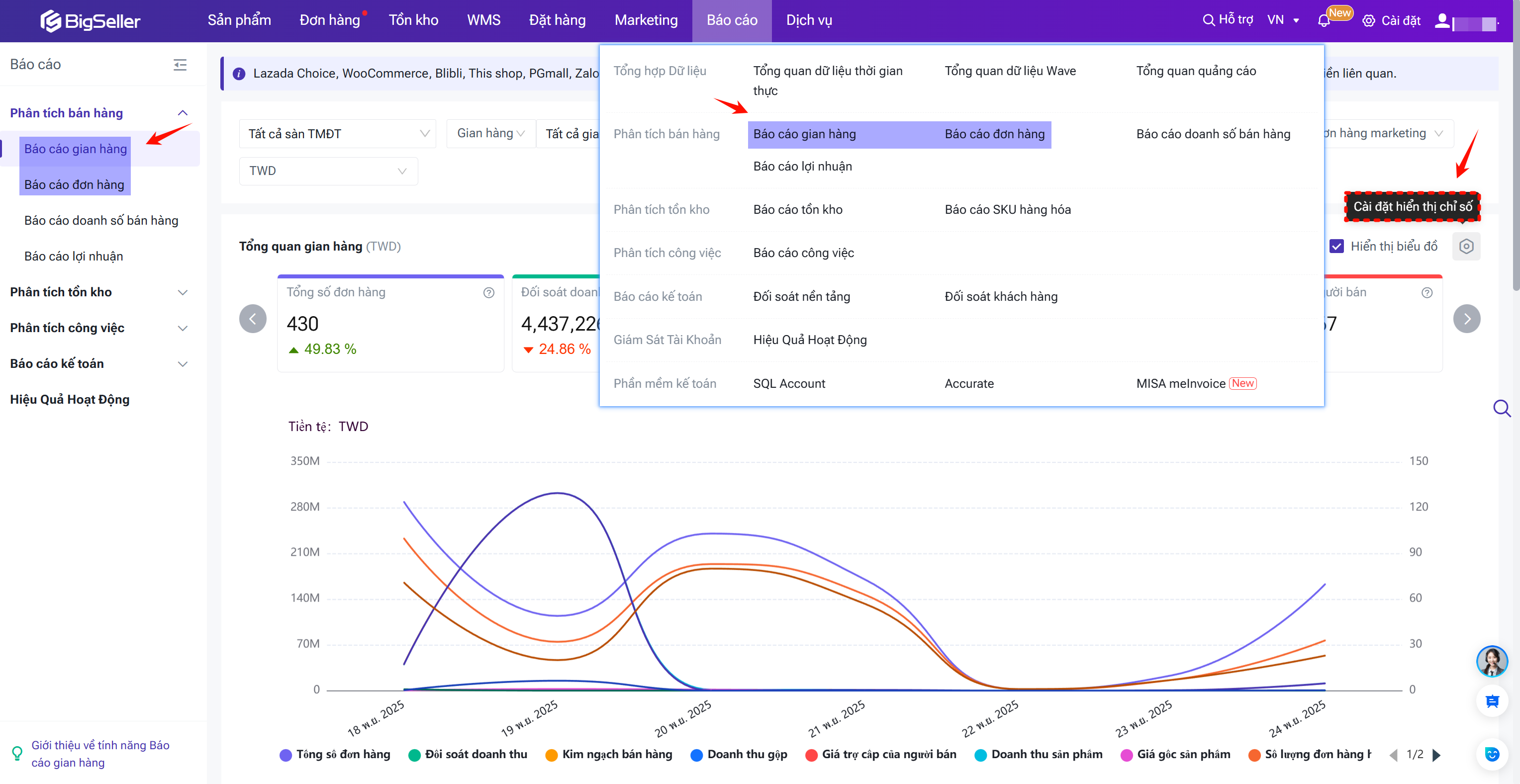Go to next legend page arrow
Screen dimensions: 1520x784
point(1437,755)
